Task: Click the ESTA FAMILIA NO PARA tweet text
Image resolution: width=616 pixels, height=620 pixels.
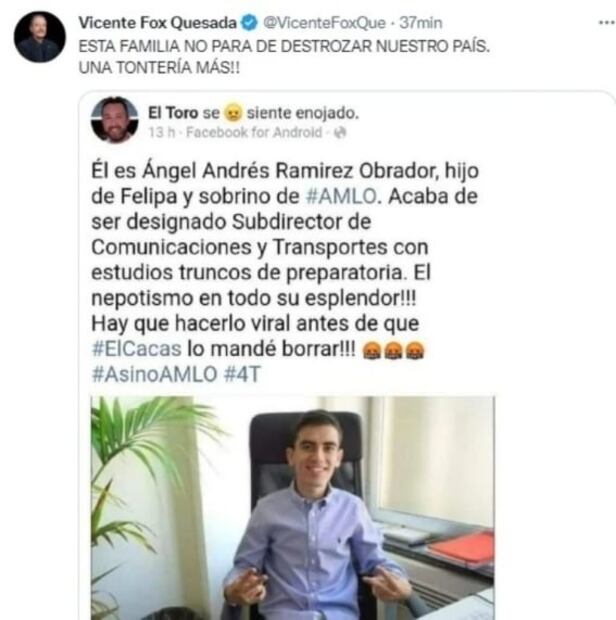Action: (284, 57)
